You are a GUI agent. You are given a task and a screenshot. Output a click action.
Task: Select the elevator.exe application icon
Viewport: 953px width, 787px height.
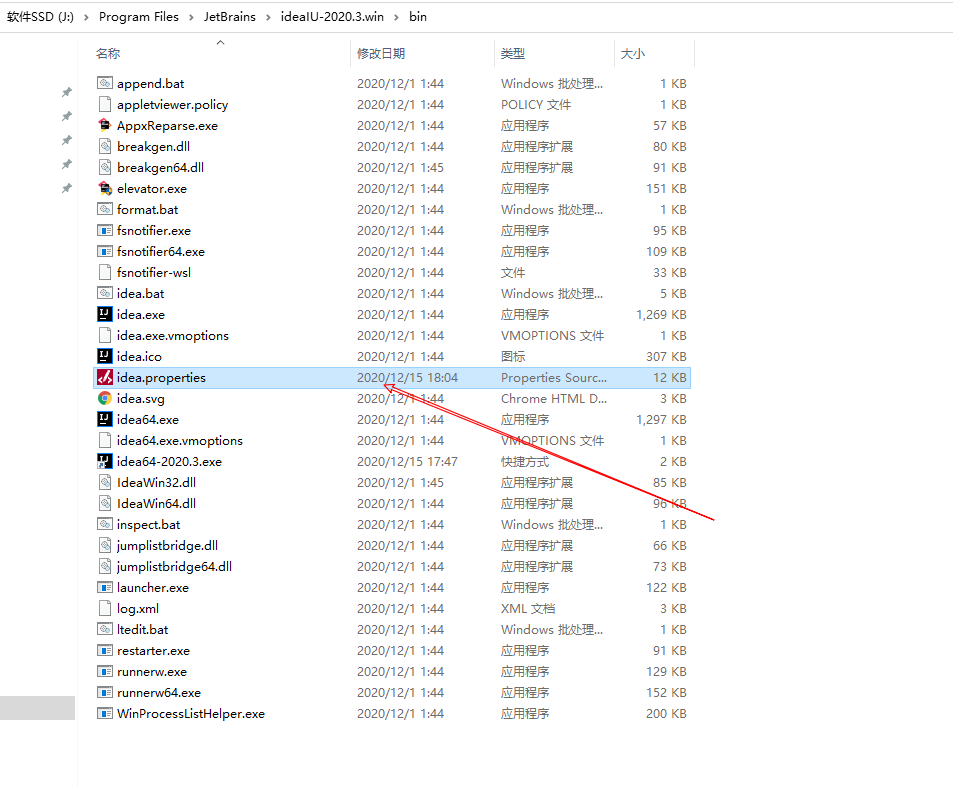pos(106,188)
